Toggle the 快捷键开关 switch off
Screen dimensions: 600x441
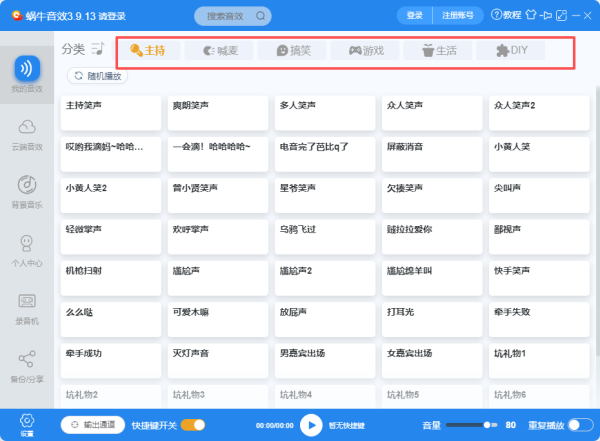(193, 425)
